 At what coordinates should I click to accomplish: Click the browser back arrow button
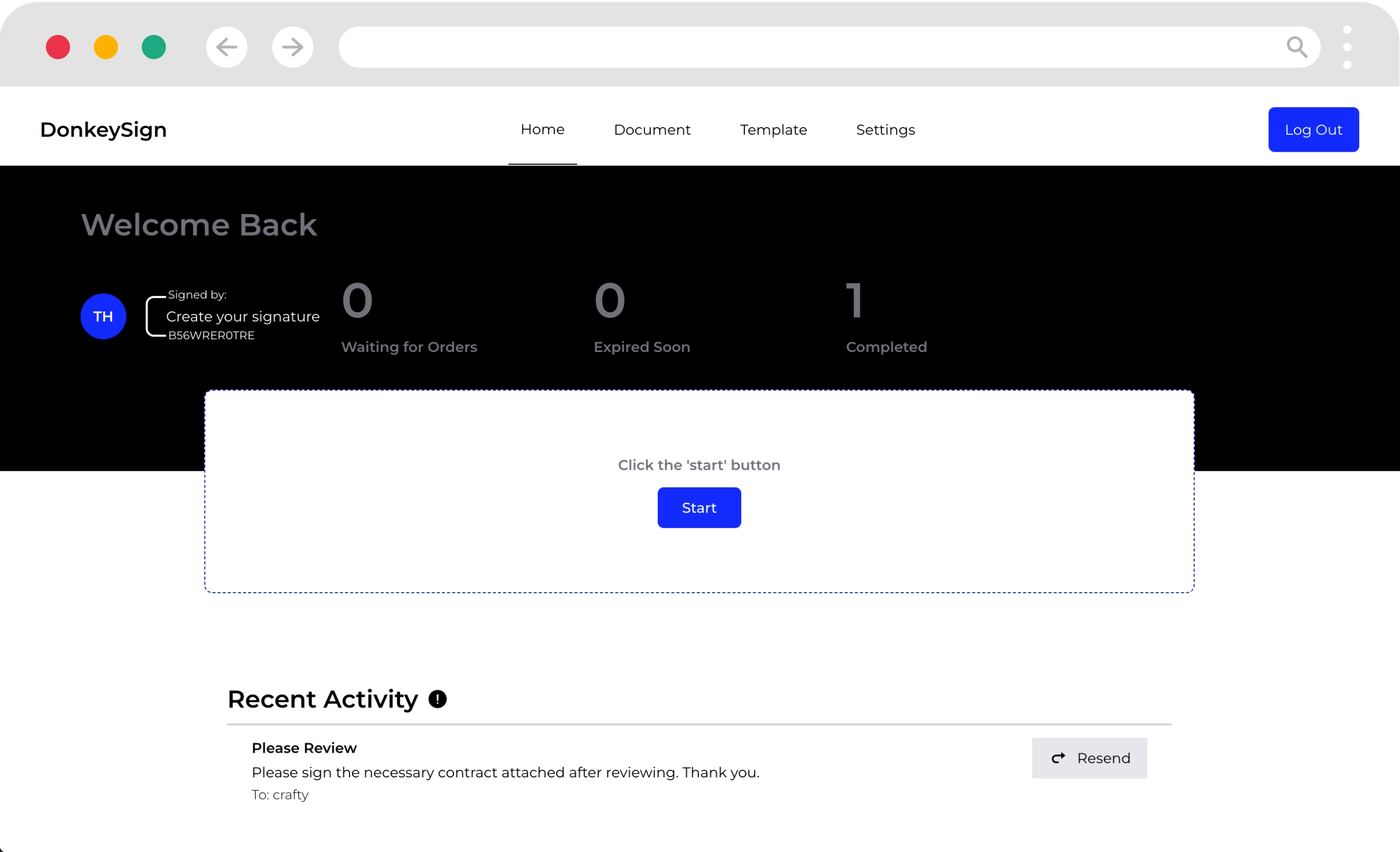point(226,47)
